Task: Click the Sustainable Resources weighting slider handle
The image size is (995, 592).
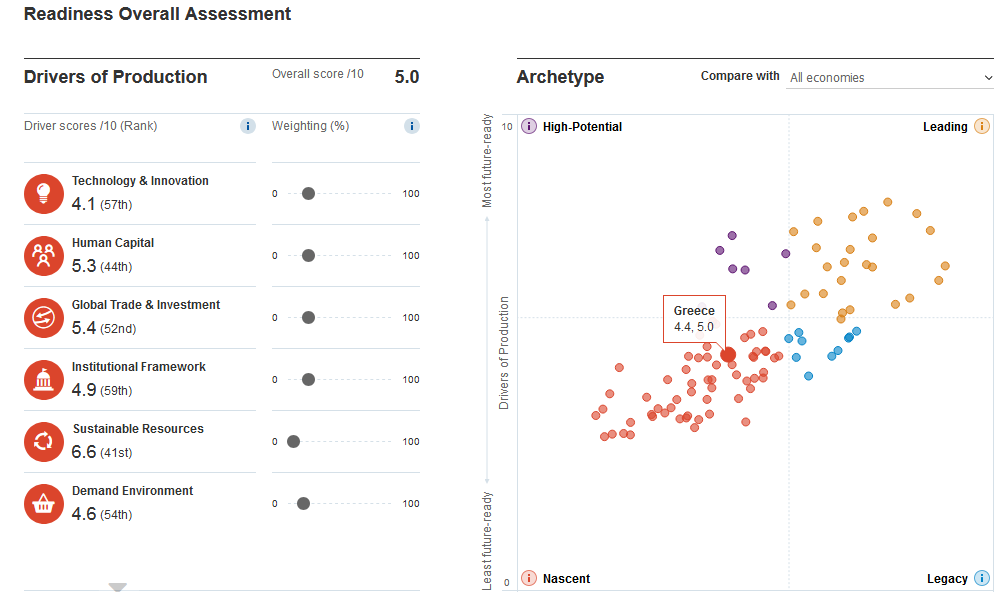Action: point(293,442)
